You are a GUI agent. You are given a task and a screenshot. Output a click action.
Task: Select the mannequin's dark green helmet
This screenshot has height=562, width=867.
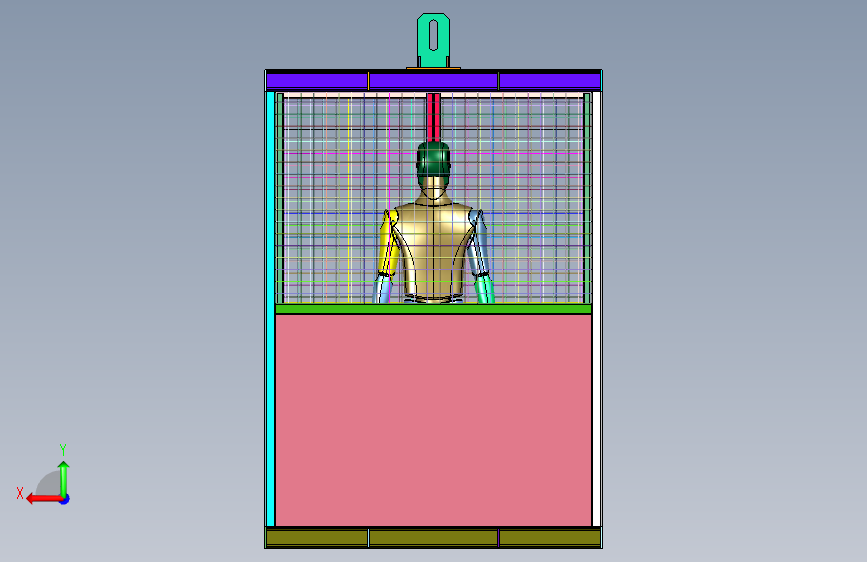pos(434,159)
